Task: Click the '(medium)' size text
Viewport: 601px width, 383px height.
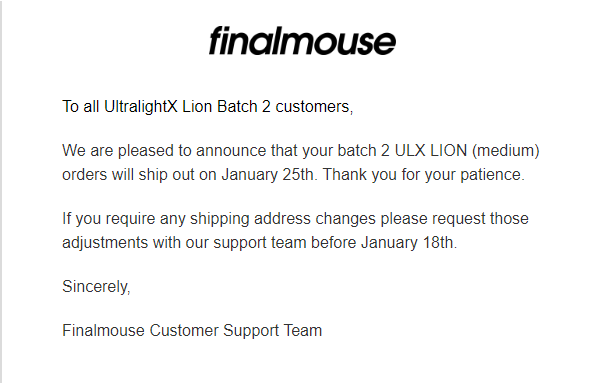Action: pyautogui.click(x=506, y=151)
